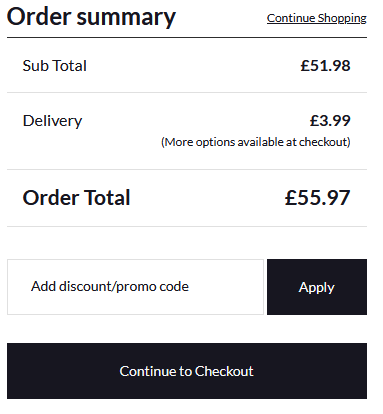Click the £3.99 delivery charge
The image size is (383, 414).
[330, 121]
